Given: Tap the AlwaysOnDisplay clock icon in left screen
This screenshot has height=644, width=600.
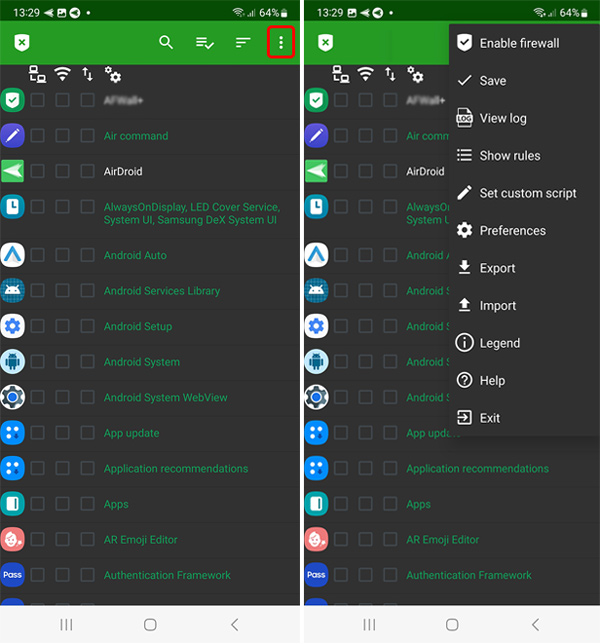Looking at the screenshot, I should click(x=13, y=207).
